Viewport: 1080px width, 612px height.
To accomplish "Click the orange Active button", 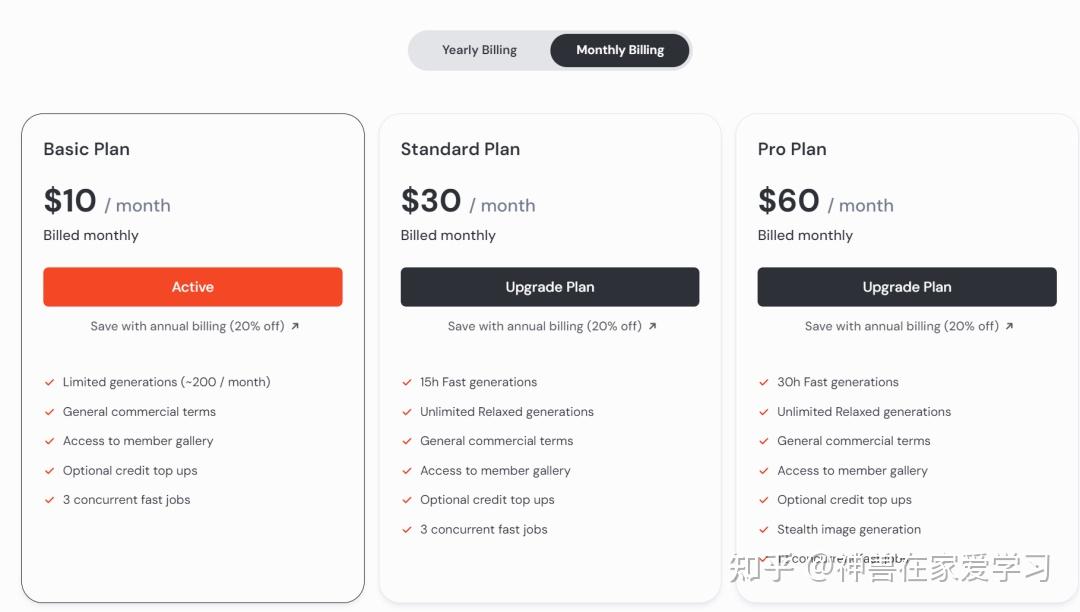I will 193,287.
